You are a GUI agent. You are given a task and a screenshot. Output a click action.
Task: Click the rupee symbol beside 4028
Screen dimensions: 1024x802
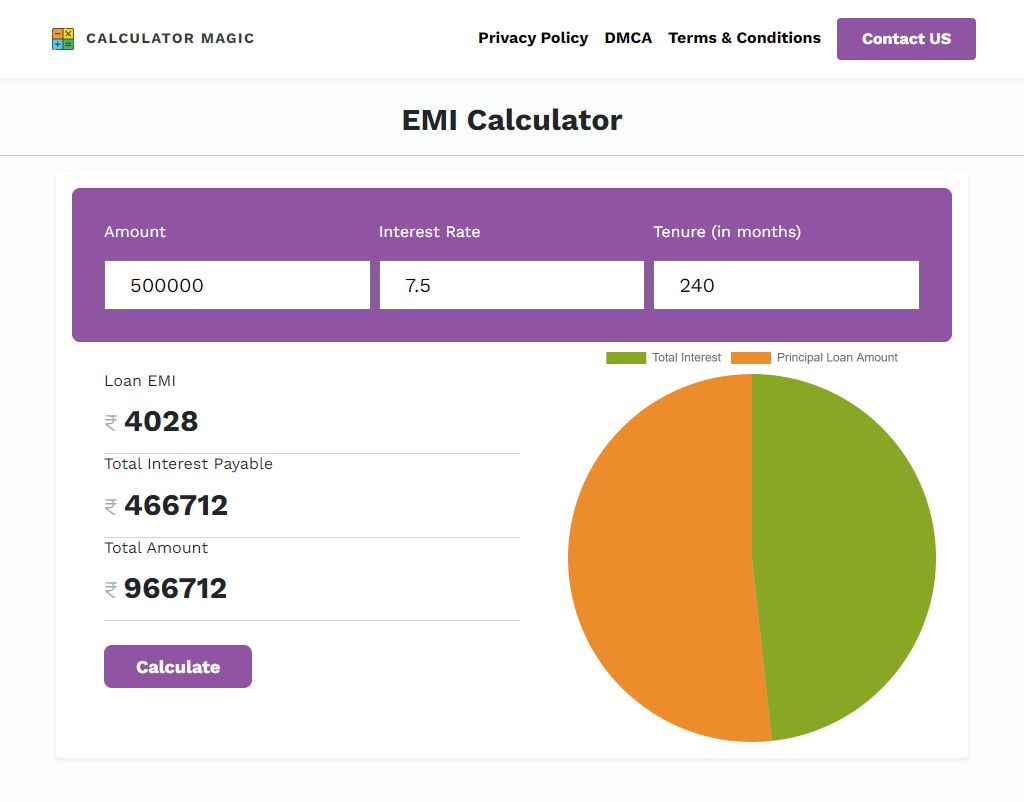pyautogui.click(x=111, y=423)
